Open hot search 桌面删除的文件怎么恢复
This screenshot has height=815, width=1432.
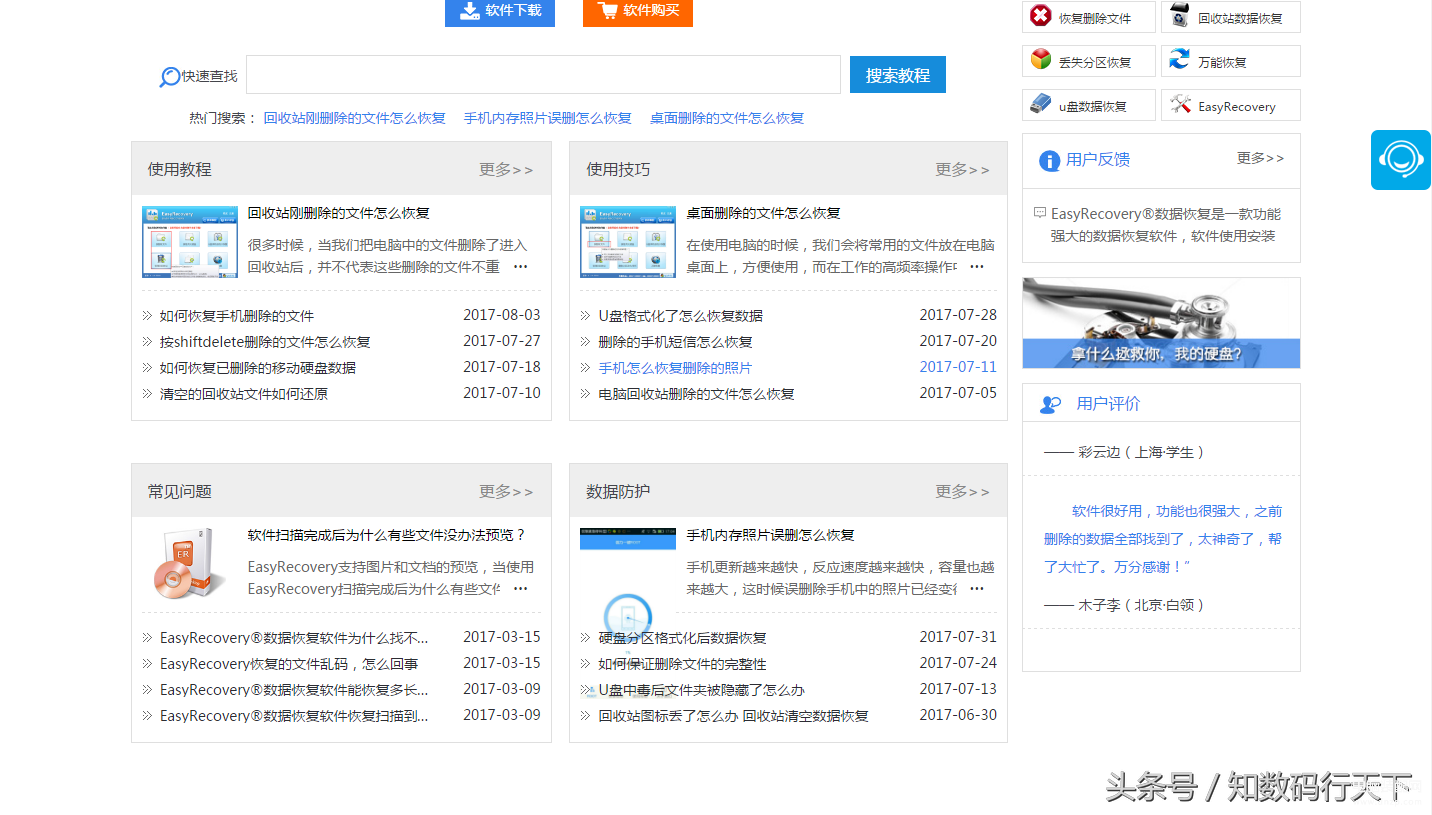727,118
